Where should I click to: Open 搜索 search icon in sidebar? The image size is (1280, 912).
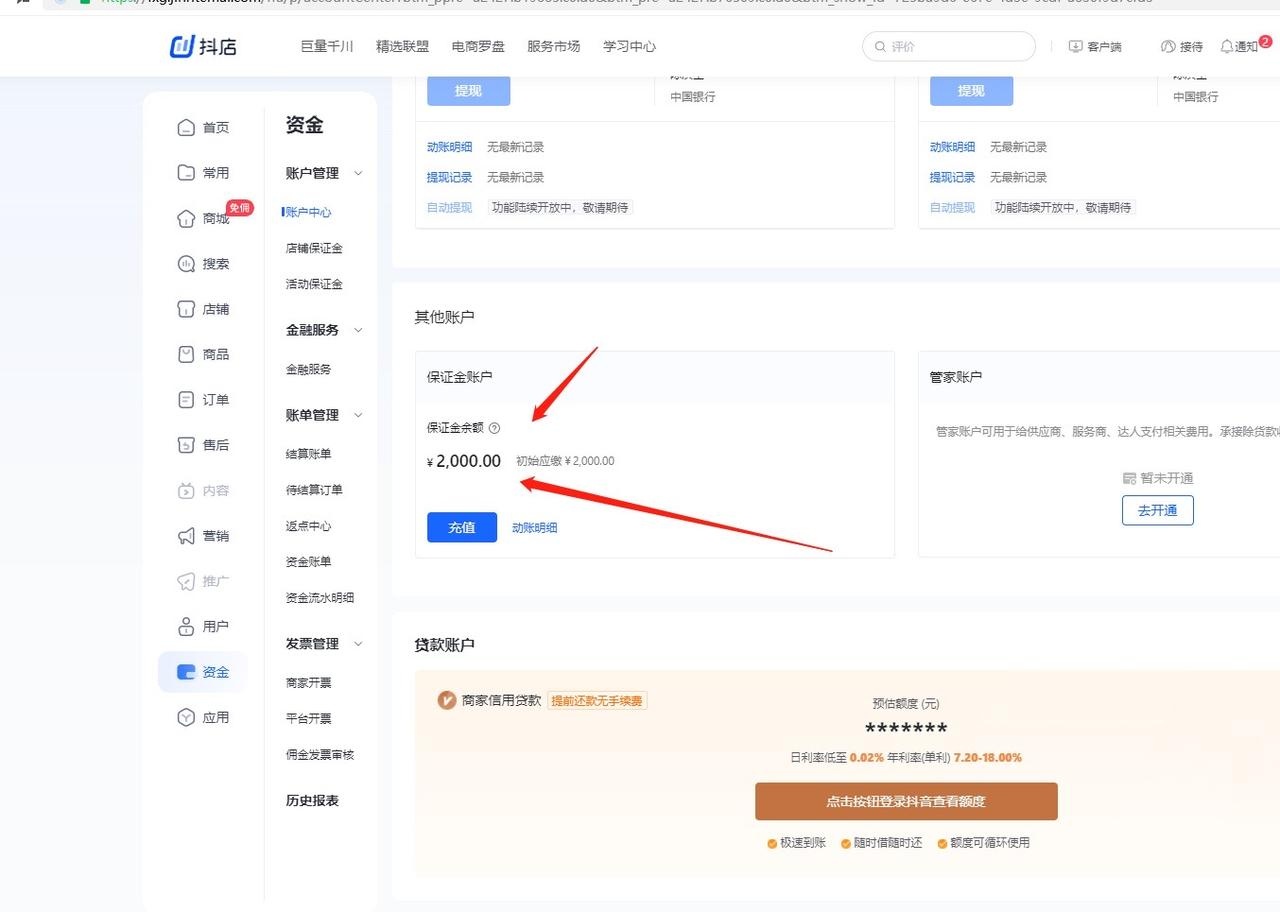pos(186,264)
